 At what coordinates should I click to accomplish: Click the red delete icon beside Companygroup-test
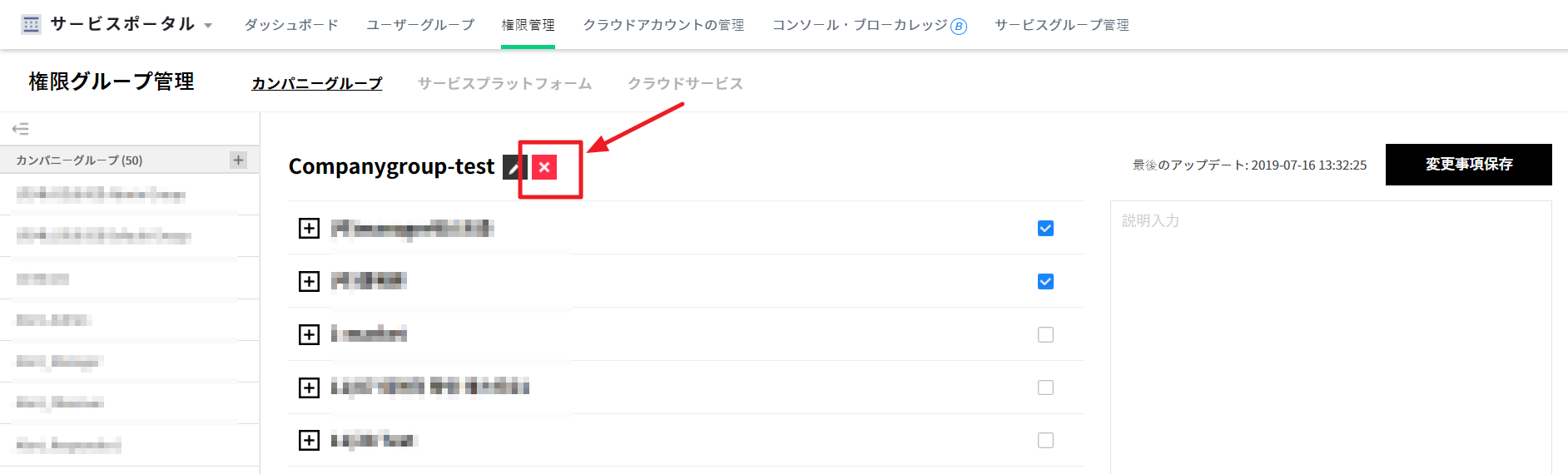[544, 167]
